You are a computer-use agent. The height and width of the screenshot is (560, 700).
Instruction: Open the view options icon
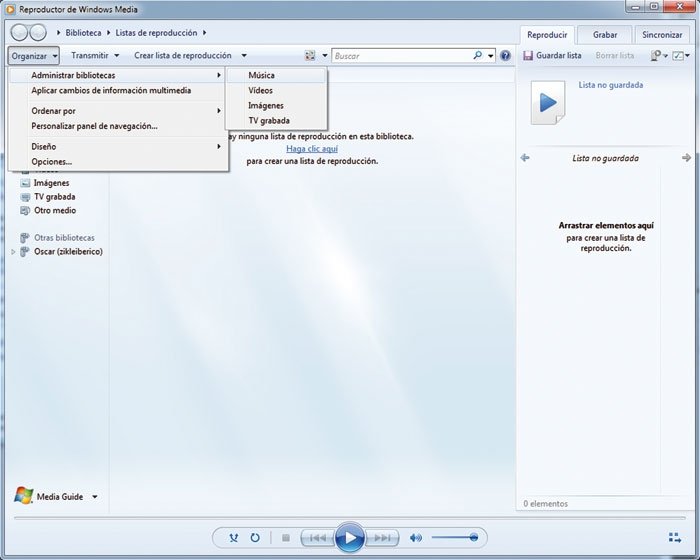[310, 55]
